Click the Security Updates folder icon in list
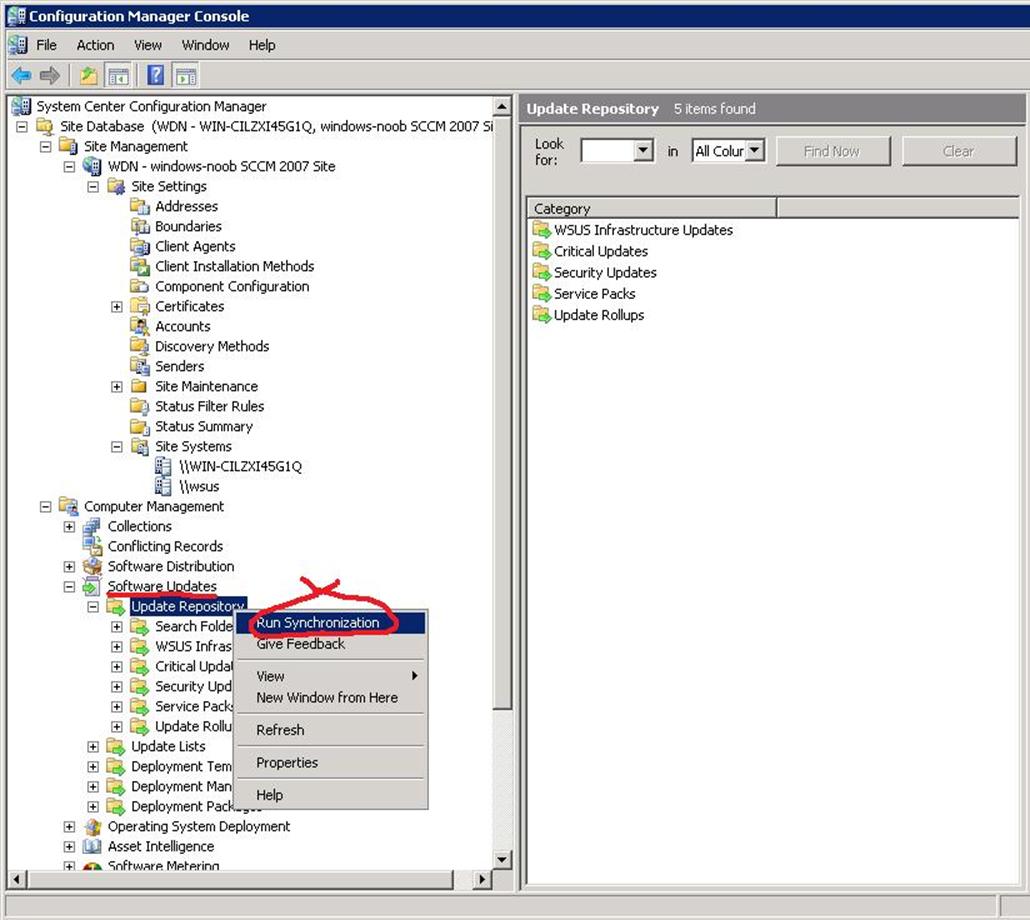The image size is (1030, 920). click(x=542, y=272)
